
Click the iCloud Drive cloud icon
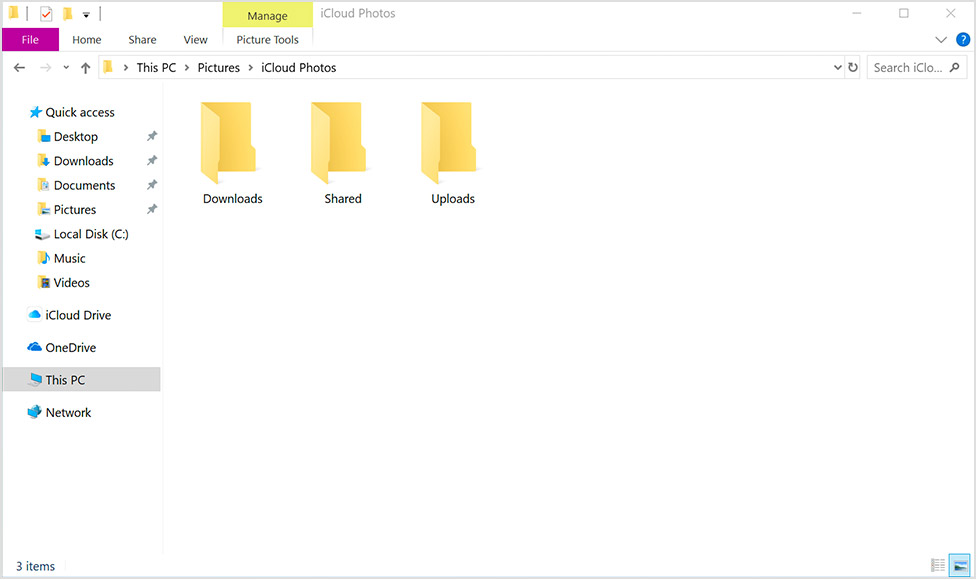[x=35, y=315]
